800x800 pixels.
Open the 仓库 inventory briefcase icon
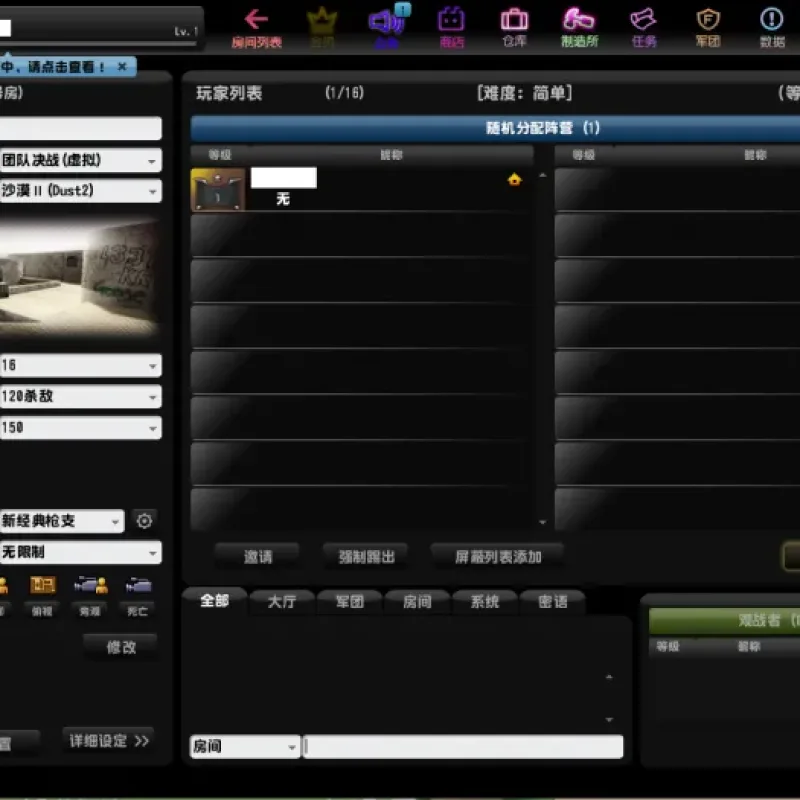point(514,20)
